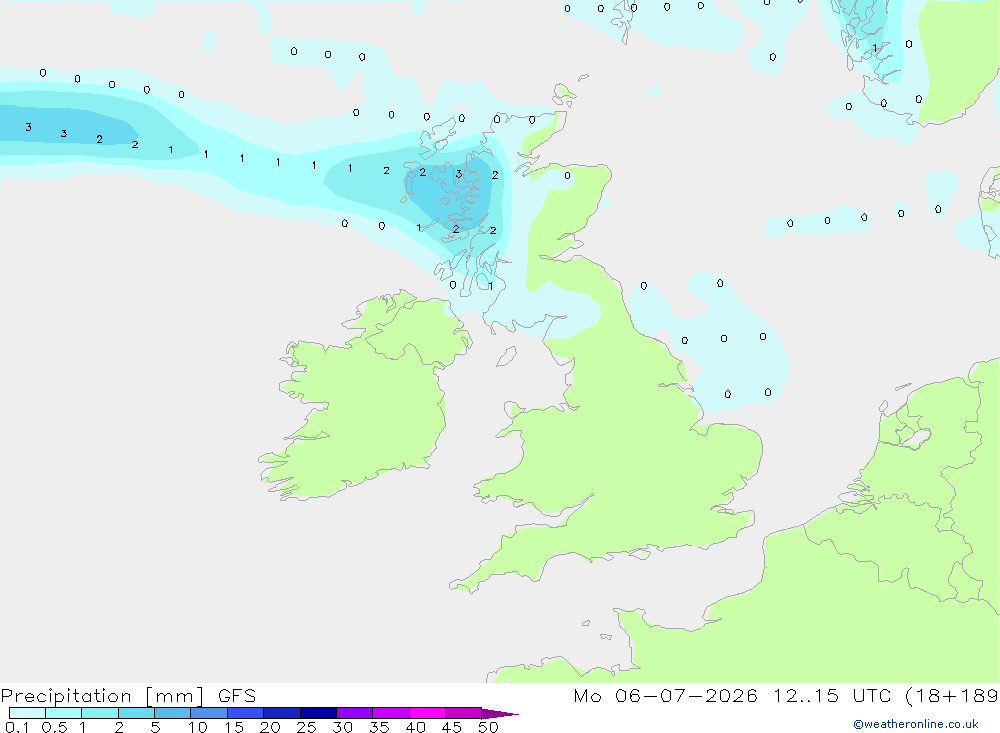The image size is (1000, 733).
Task: Click the 10–15 mm legend color swatch
Action: (x=209, y=713)
